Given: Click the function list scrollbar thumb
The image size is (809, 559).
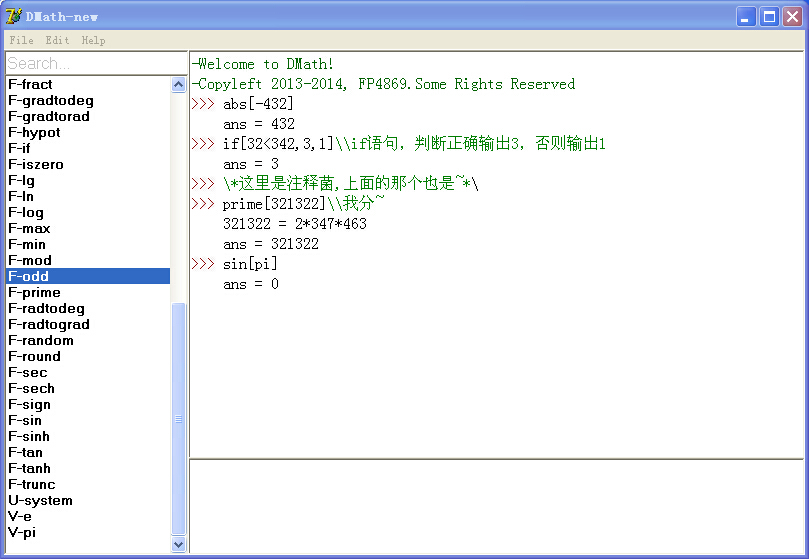Looking at the screenshot, I should (179, 419).
